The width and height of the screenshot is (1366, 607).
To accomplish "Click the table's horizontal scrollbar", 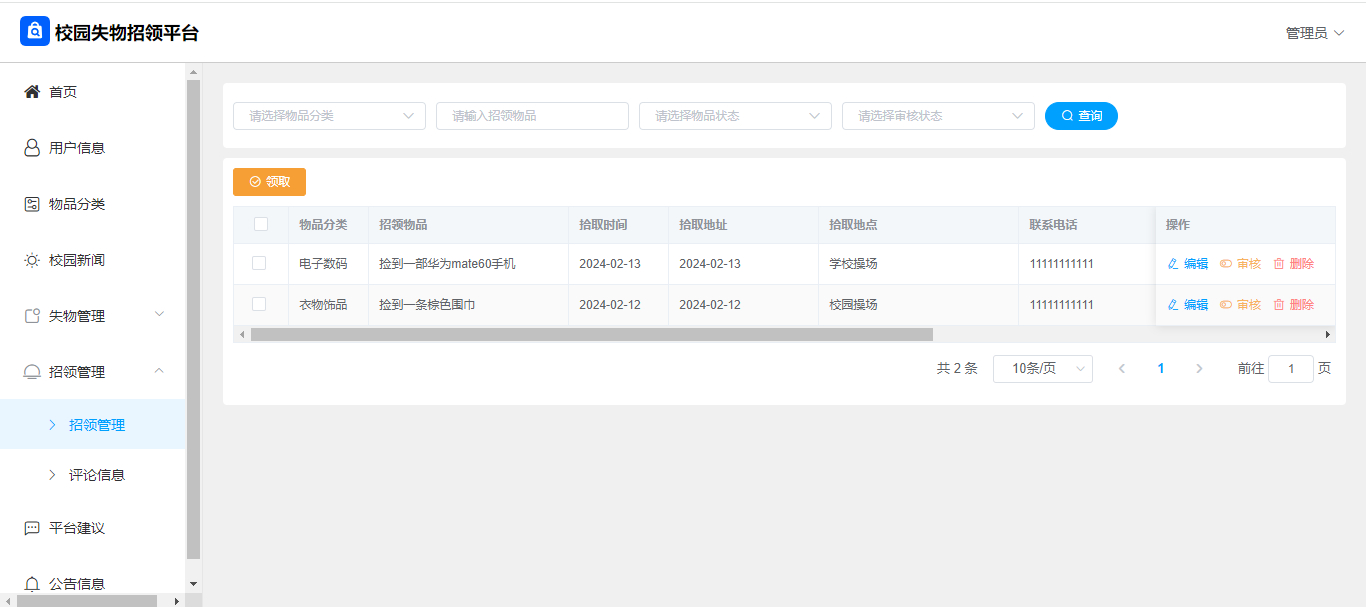I will pos(591,335).
